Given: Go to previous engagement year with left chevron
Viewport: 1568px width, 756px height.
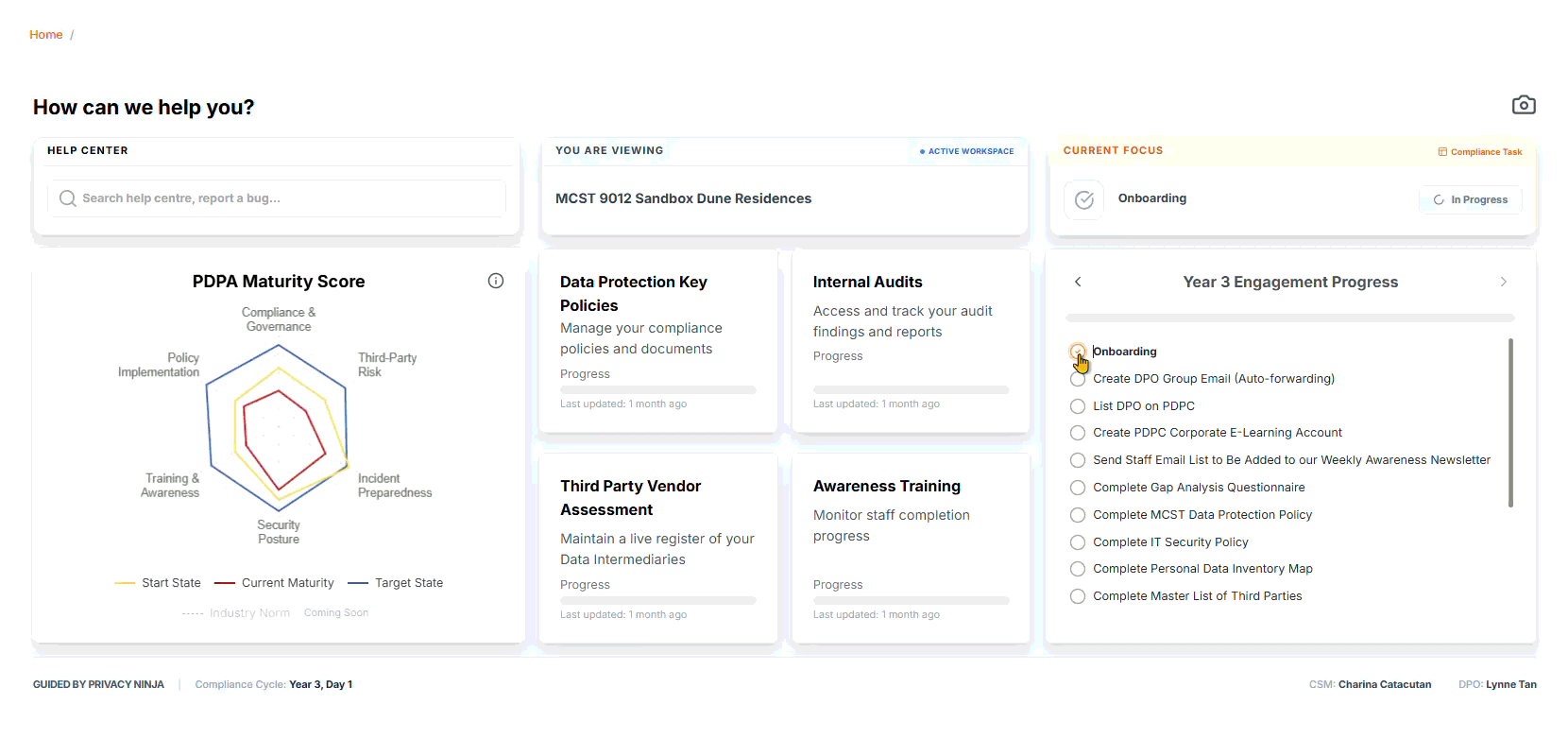Looking at the screenshot, I should [1078, 282].
